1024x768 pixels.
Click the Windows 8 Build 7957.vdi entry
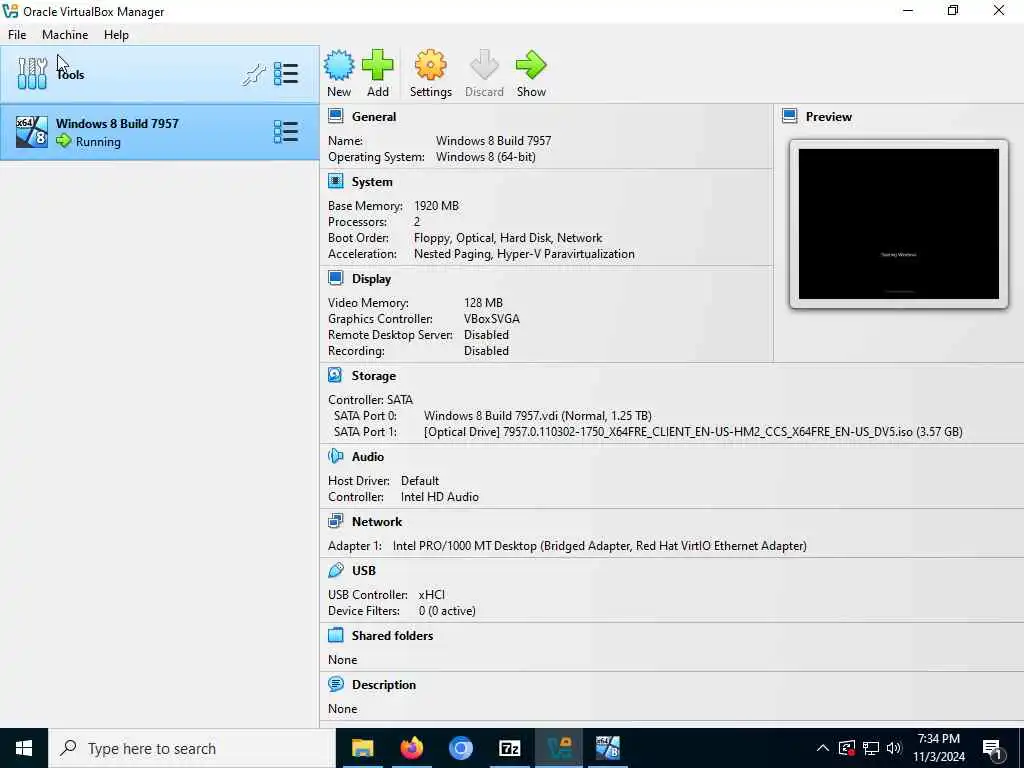537,415
